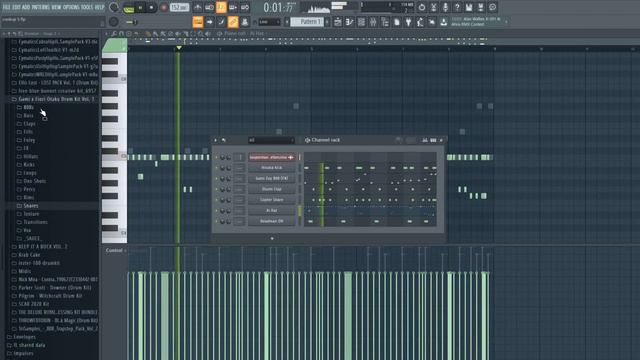Toggle the orange link/multilink controllers button
The image size is (640, 360).
(233, 22)
